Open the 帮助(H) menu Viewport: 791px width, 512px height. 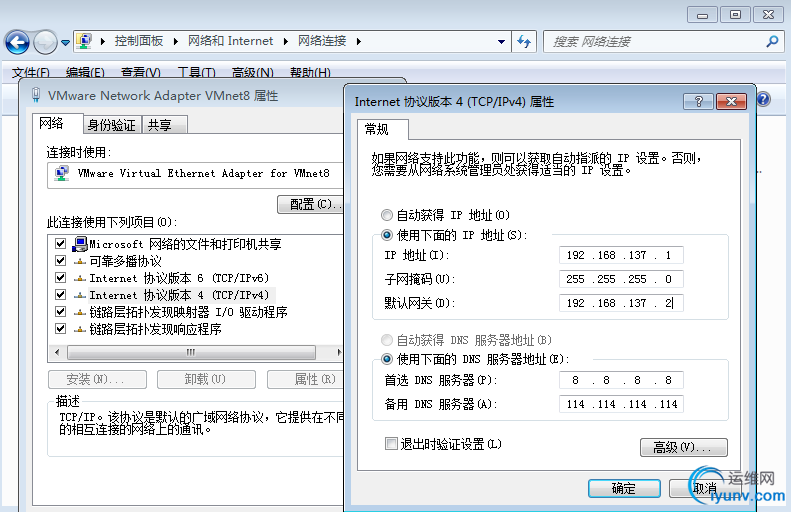pyautogui.click(x=310, y=73)
